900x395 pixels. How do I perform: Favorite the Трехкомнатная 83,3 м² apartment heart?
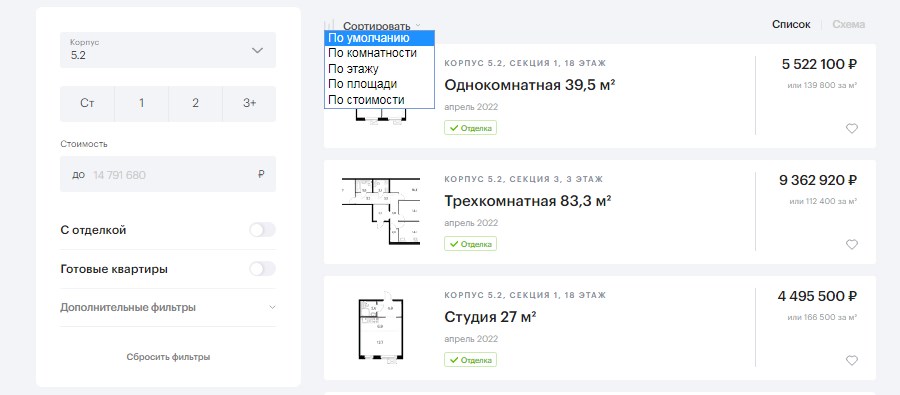tap(852, 245)
